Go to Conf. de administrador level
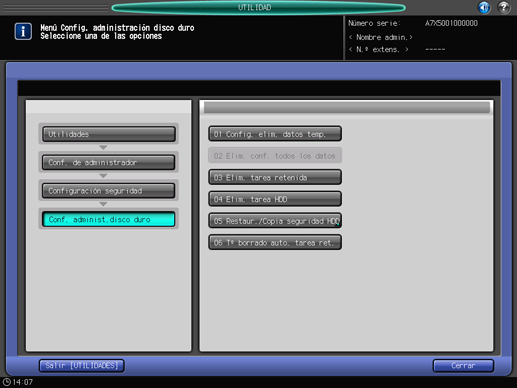 tap(109, 162)
